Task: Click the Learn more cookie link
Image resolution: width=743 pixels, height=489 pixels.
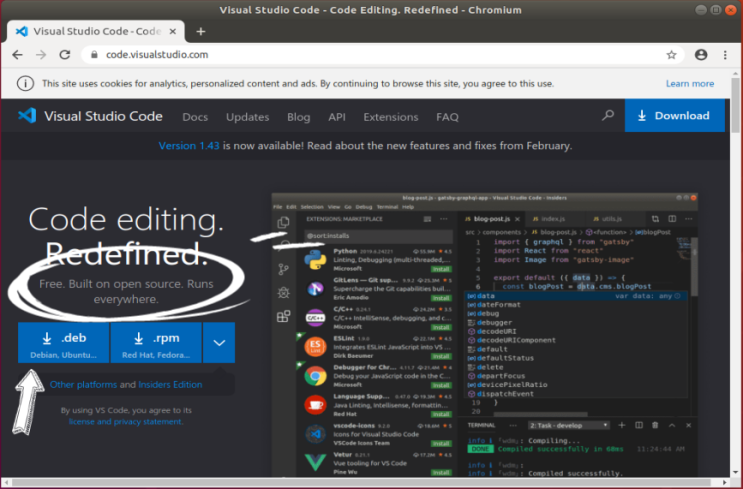Action: click(690, 84)
